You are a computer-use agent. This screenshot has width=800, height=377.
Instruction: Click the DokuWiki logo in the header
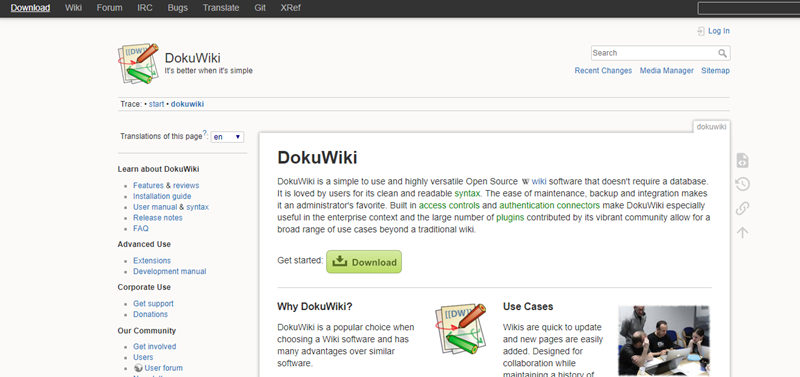click(138, 63)
